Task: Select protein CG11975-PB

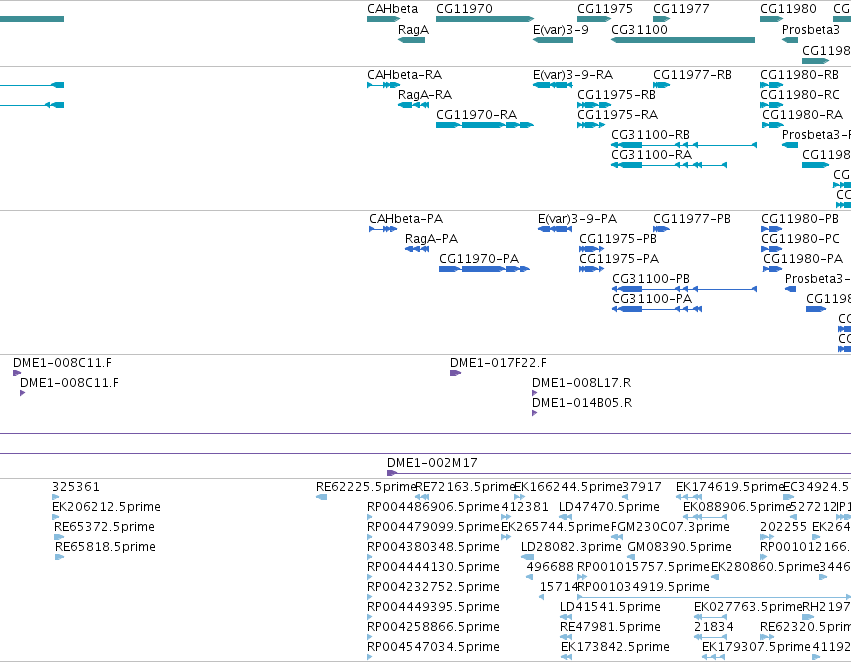Action: click(592, 249)
